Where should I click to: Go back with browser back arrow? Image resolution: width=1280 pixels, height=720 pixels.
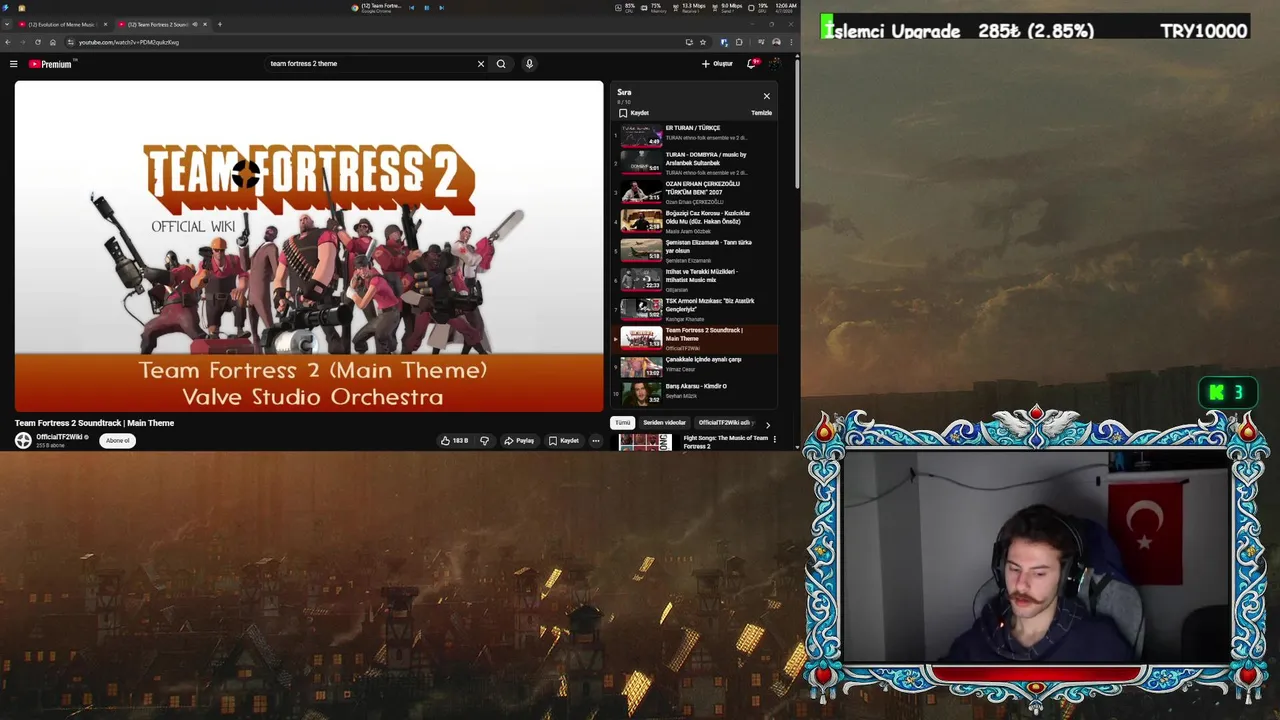[8, 42]
